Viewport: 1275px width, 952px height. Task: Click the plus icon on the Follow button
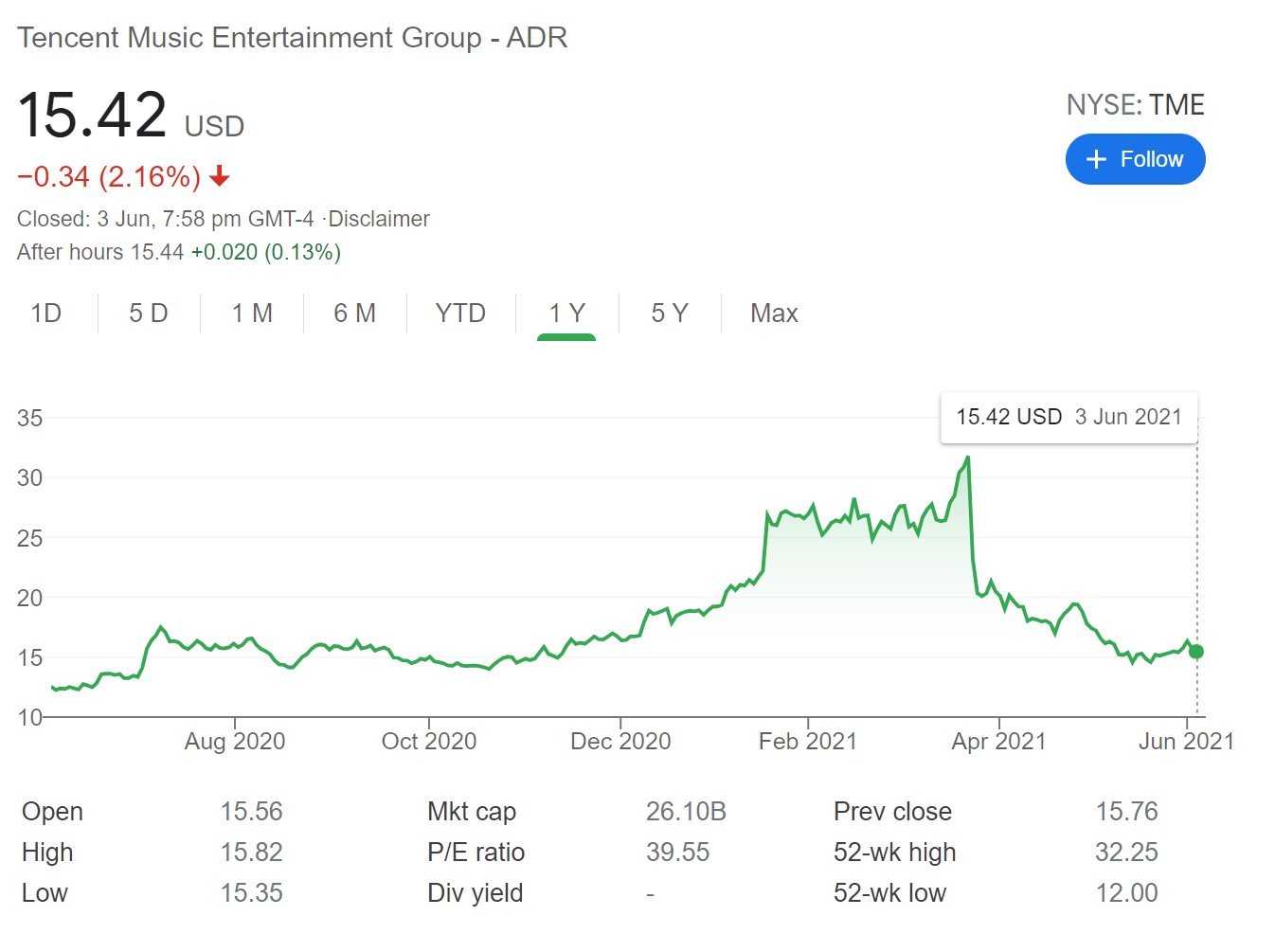tap(1095, 159)
